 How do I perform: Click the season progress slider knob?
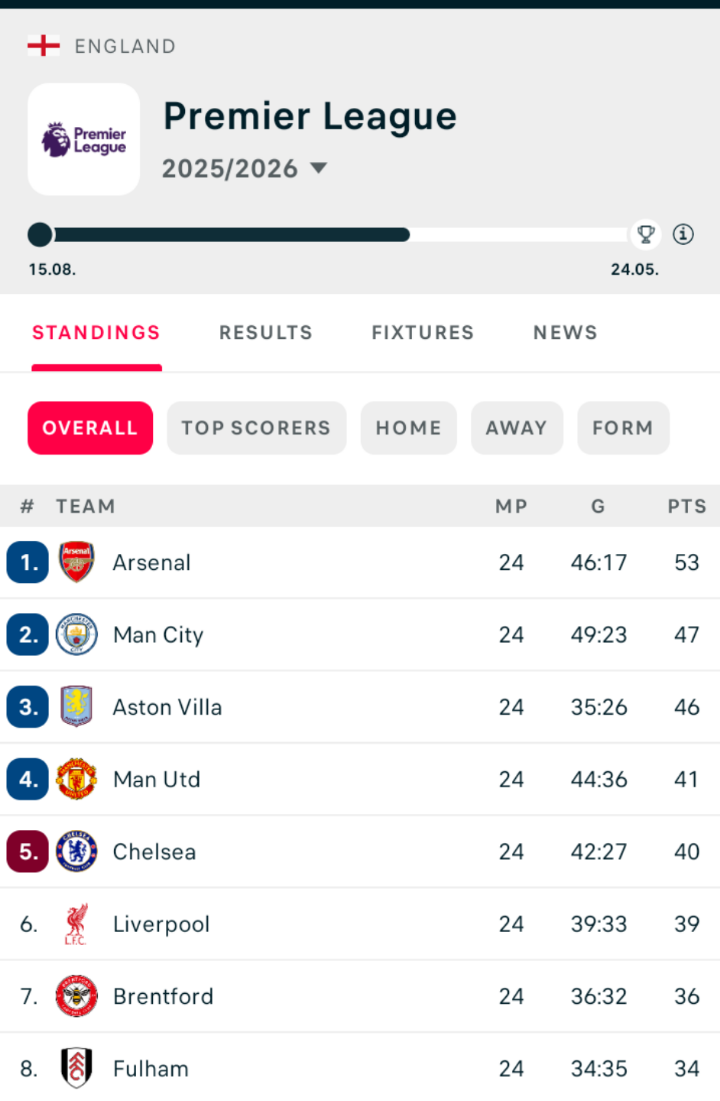39,234
